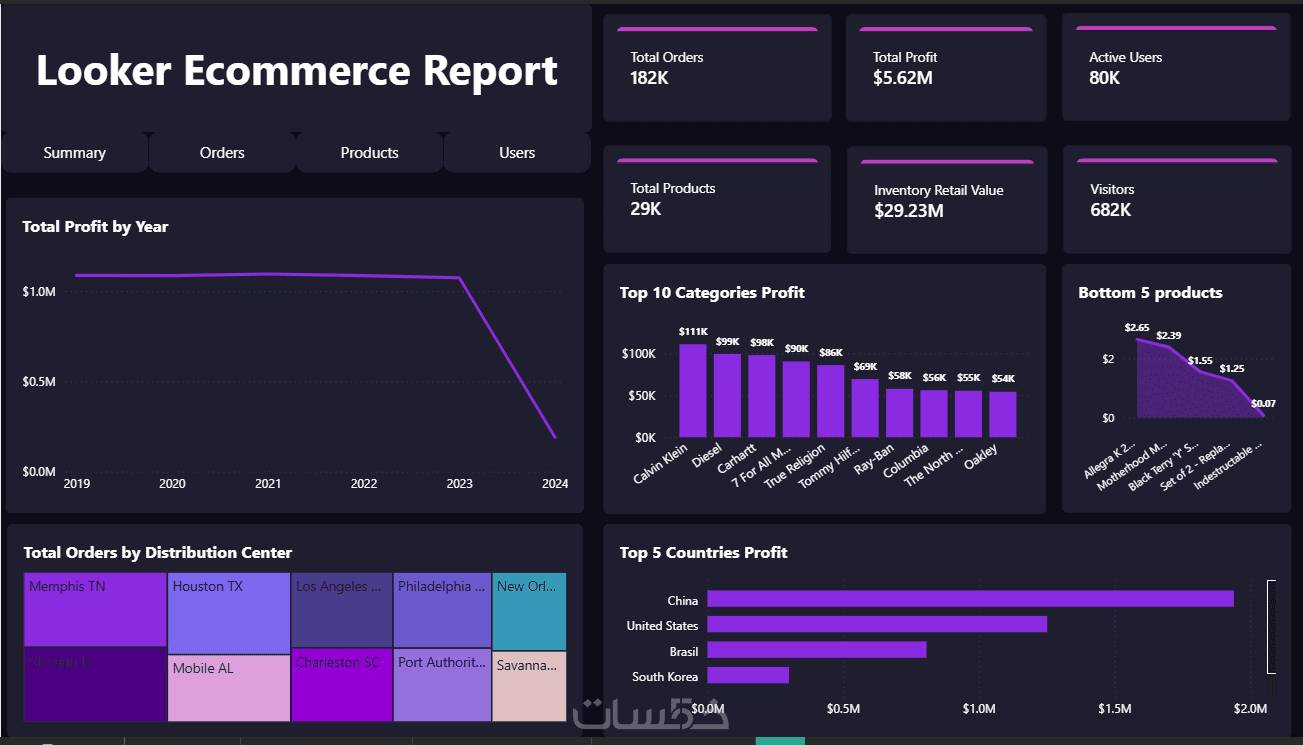Viewport: 1303px width, 745px height.
Task: Select the Diesel profit bar
Action: tap(727, 396)
